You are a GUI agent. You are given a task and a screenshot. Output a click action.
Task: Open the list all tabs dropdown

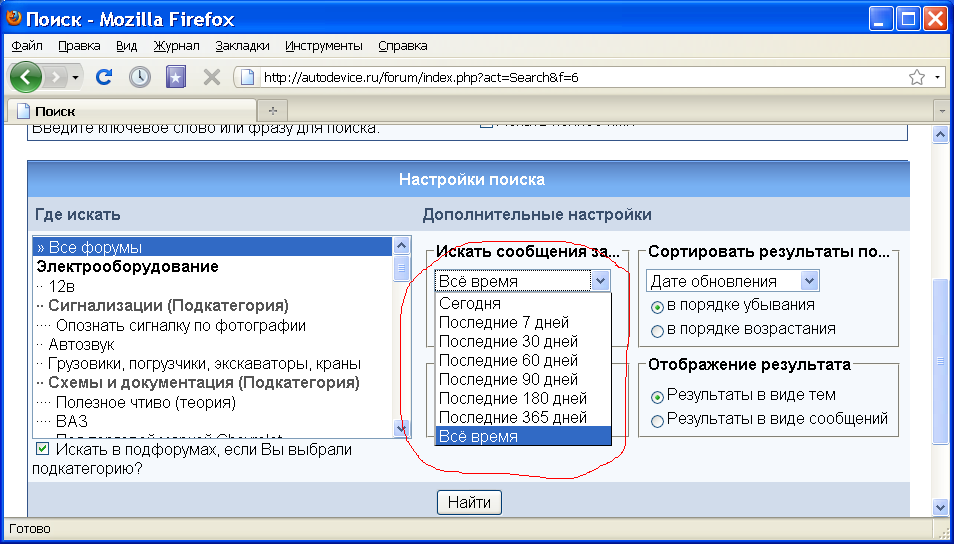(943, 111)
